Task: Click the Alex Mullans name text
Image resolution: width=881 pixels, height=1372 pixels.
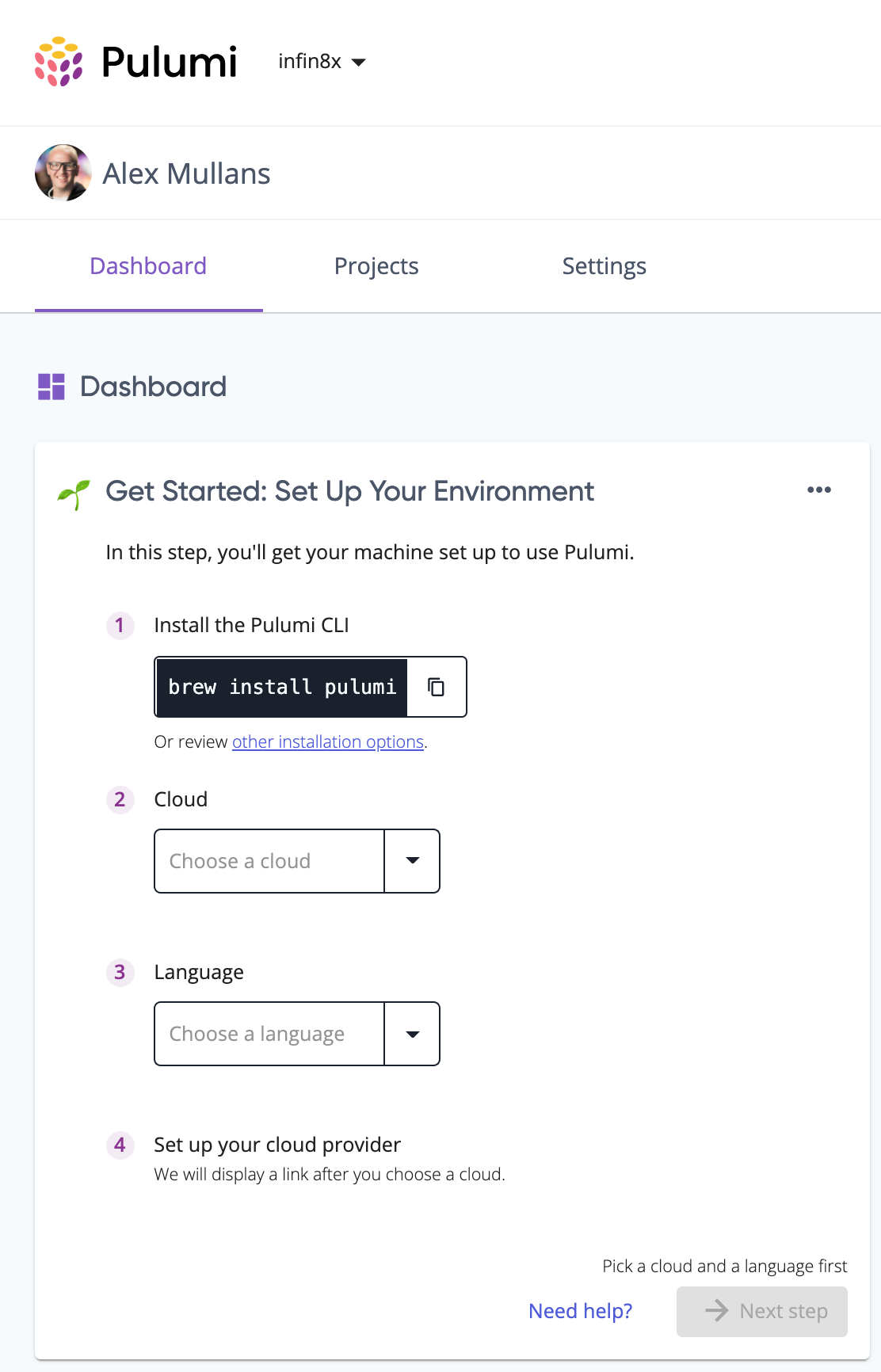Action: [187, 173]
